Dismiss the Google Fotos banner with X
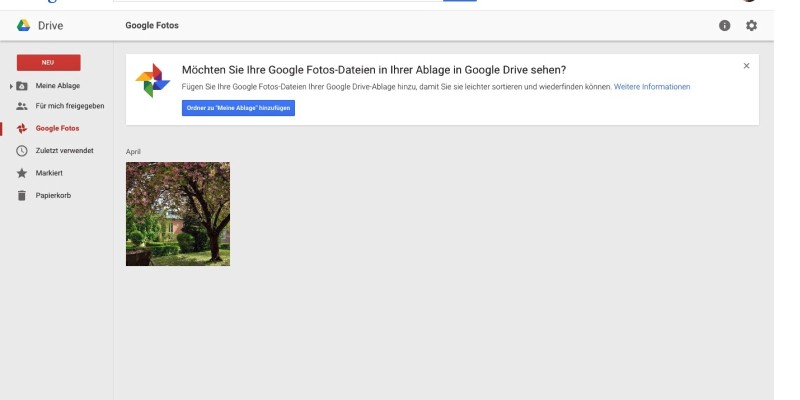The height and width of the screenshot is (400, 800). click(x=746, y=66)
